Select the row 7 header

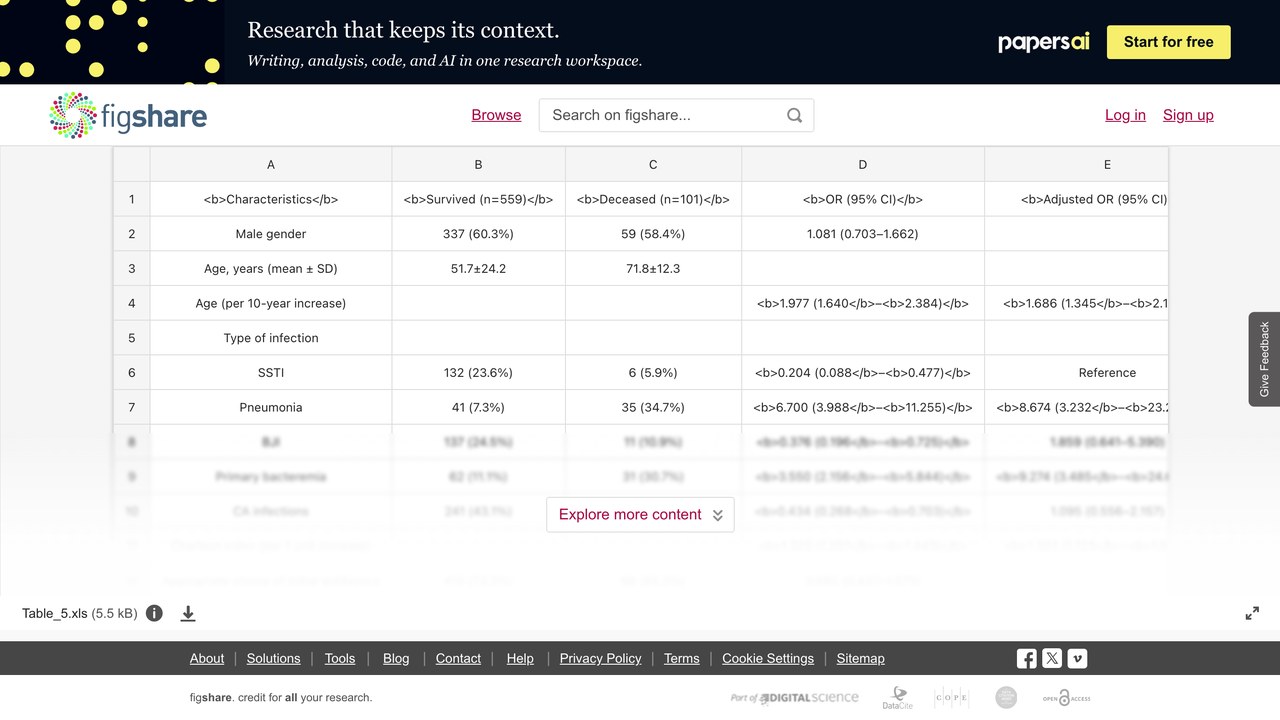(x=131, y=407)
